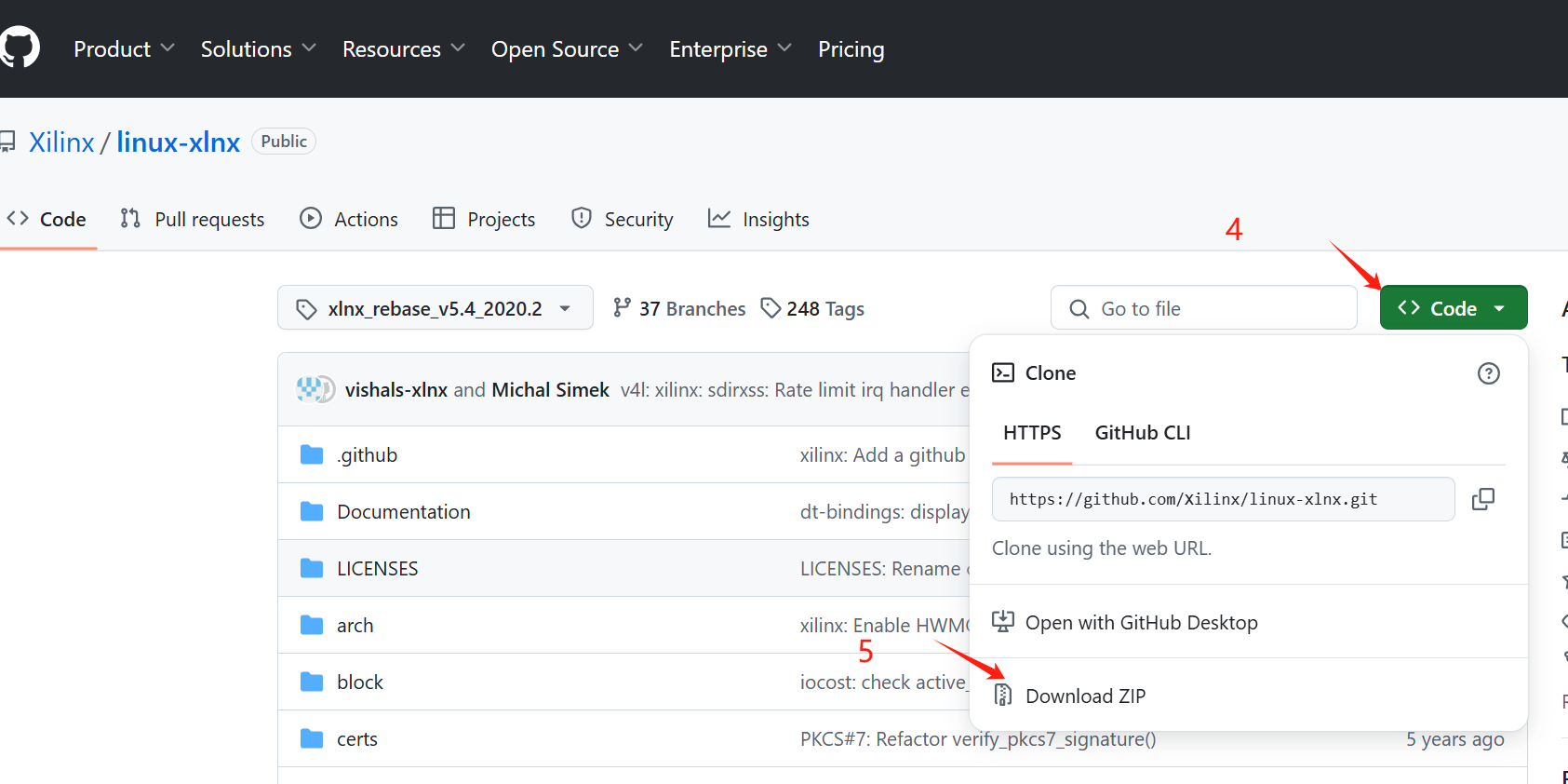Expand the Solutions menu
This screenshot has width=1568, height=784.
[258, 49]
